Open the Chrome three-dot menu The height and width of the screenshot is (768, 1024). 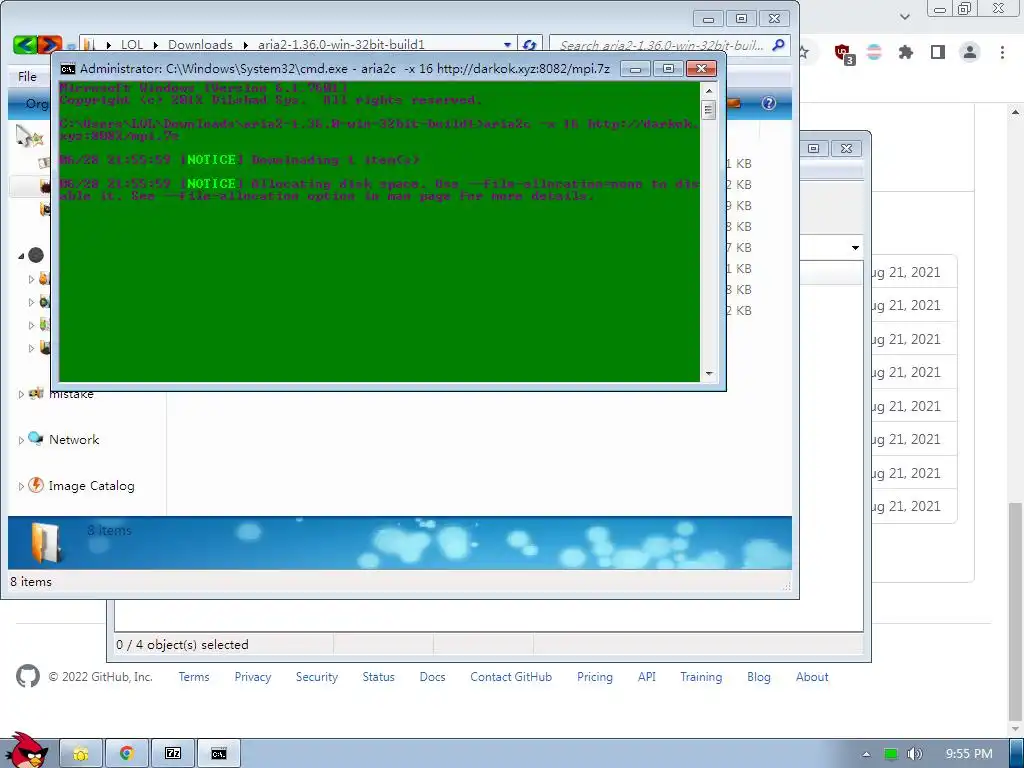[x=1002, y=52]
